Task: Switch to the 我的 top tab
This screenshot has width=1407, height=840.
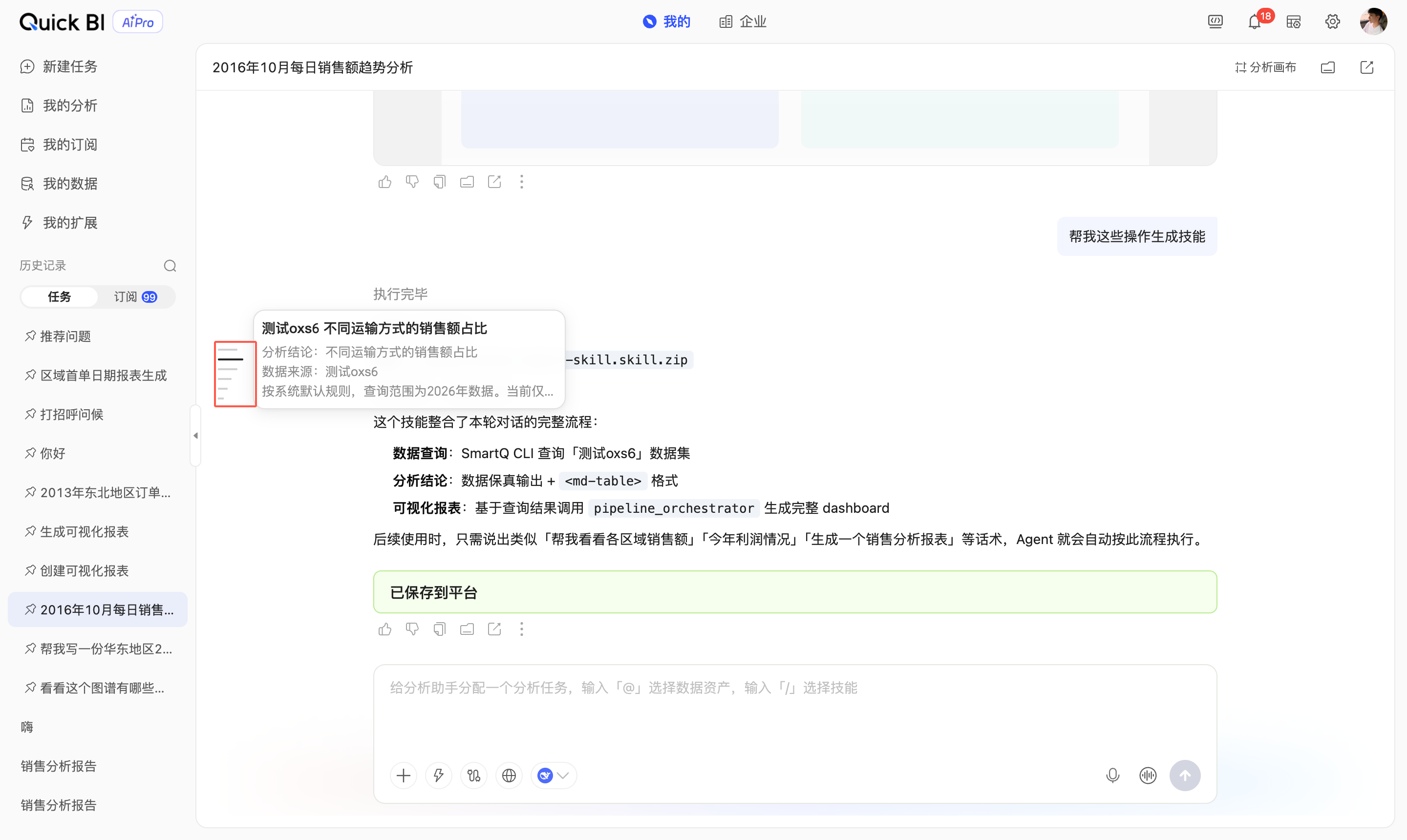Action: (x=666, y=21)
